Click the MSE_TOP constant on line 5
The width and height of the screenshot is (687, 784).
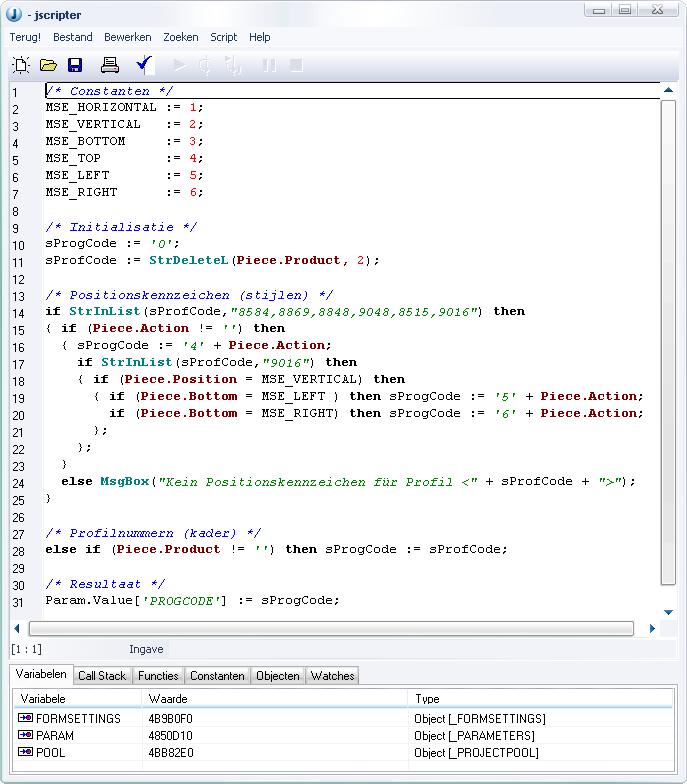(73, 158)
